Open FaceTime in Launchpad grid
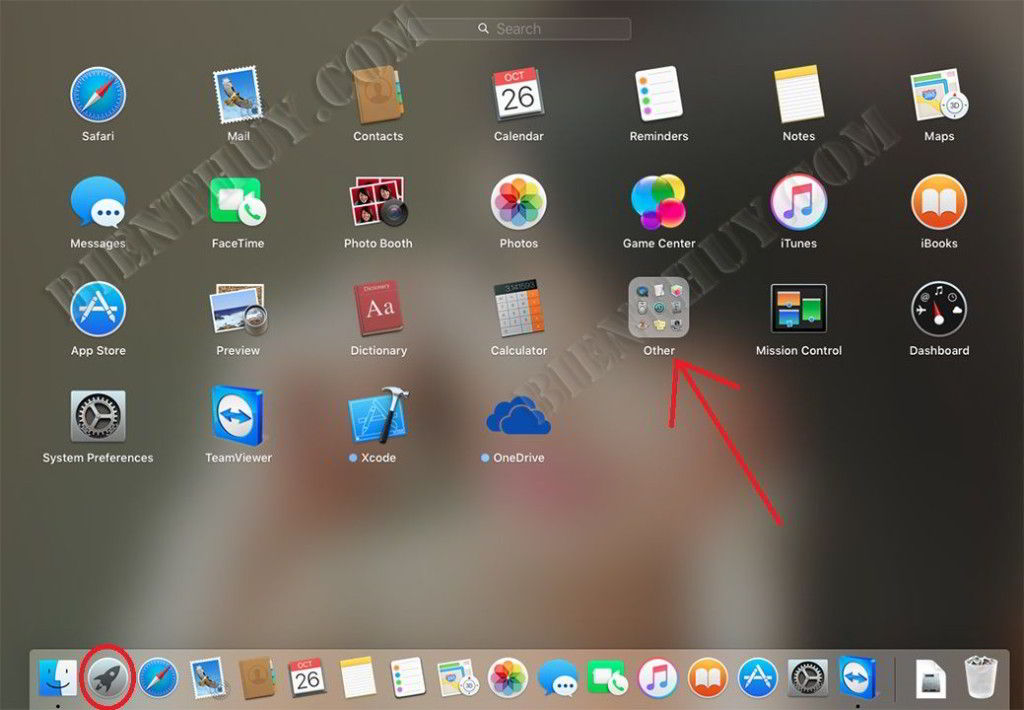1024x710 pixels. (238, 202)
